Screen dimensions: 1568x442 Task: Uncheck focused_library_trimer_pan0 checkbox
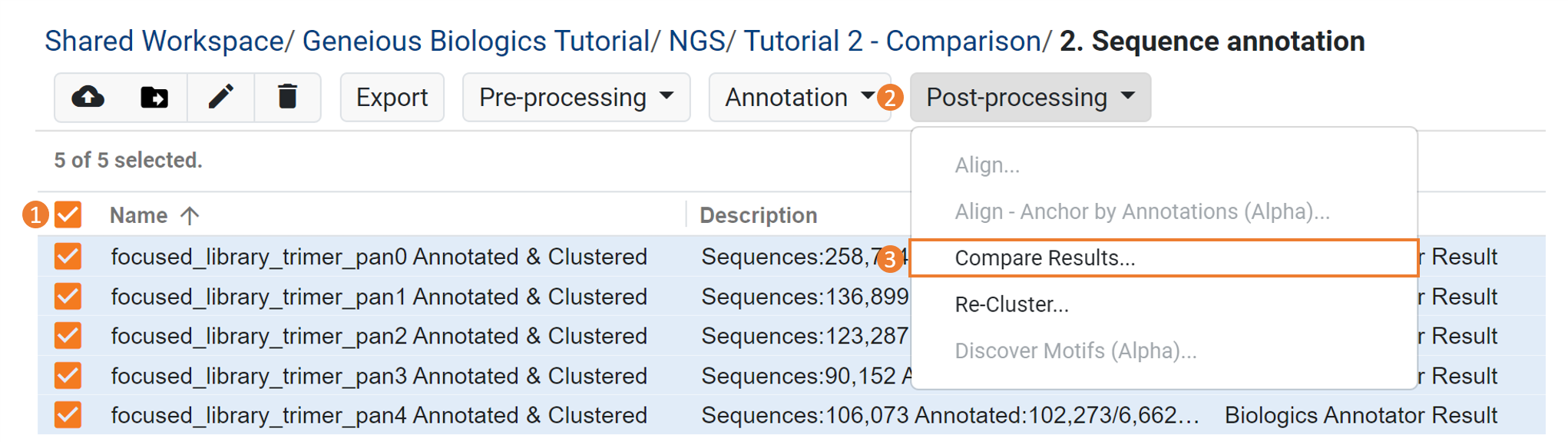tap(68, 256)
